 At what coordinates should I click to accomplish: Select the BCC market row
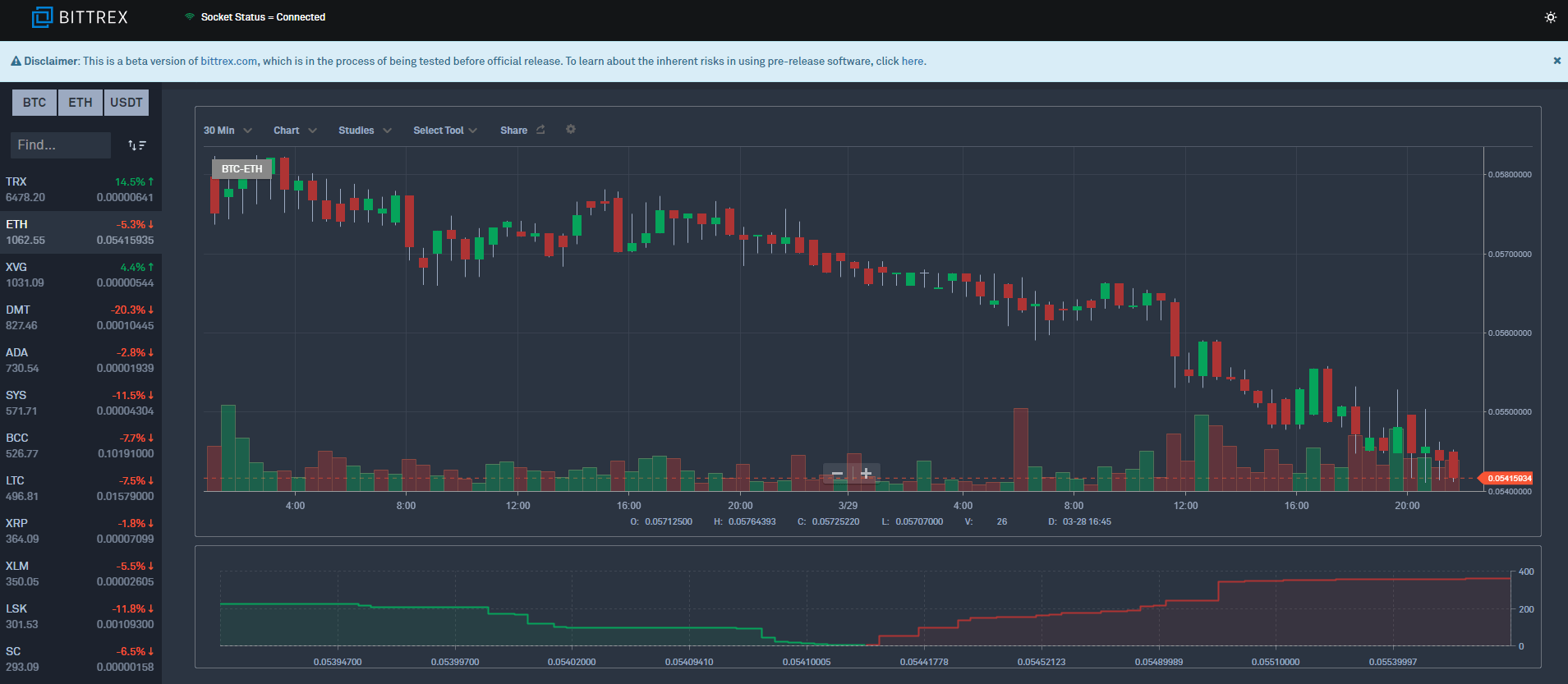pyautogui.click(x=80, y=446)
